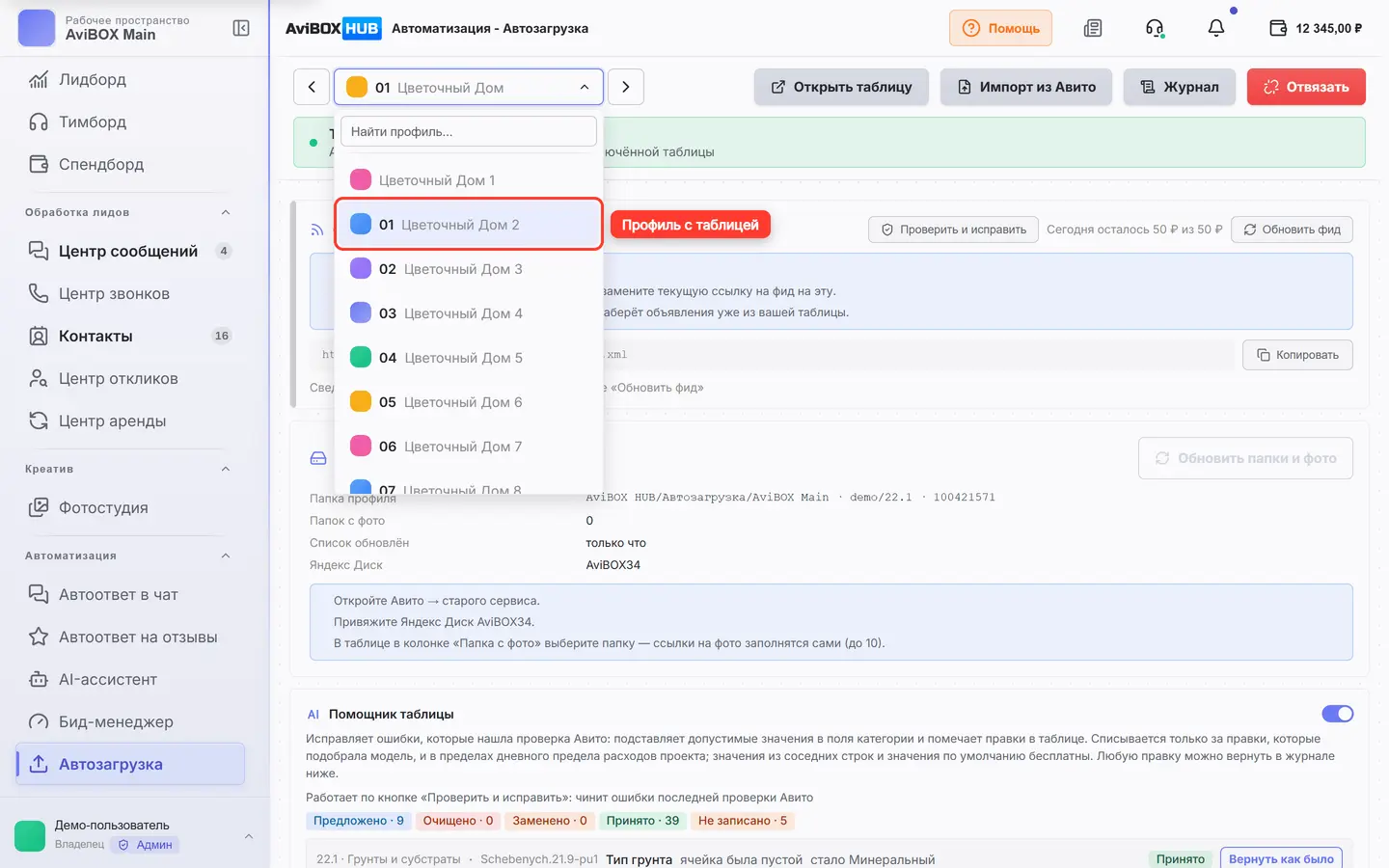1389x868 pixels.
Task: Open the wallet balance 12 345,00 ₽
Action: 1316,28
